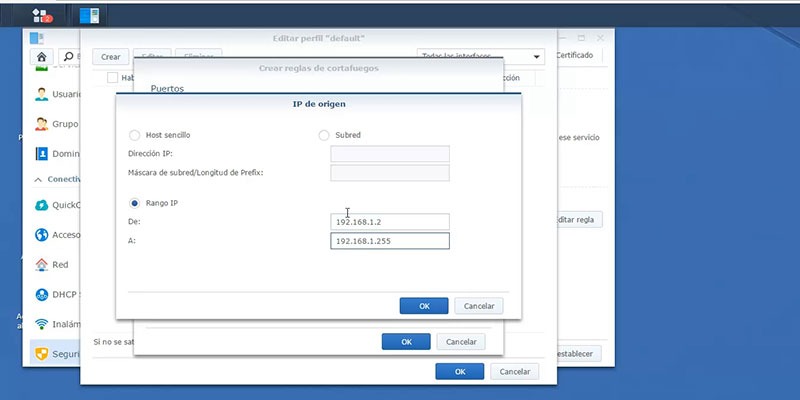
Task: Open the Dominio/LDAP icon
Action: point(41,154)
